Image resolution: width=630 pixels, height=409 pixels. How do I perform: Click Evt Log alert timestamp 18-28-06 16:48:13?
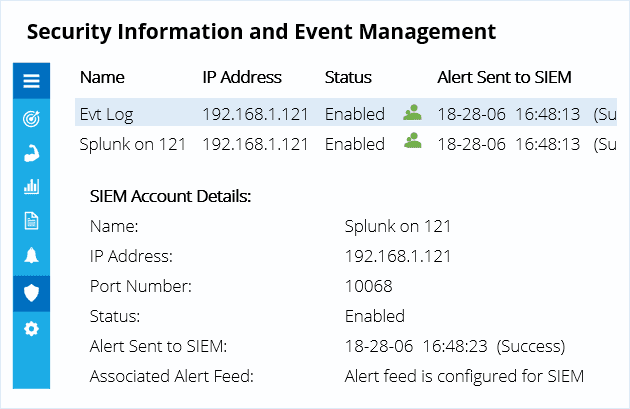(509, 114)
